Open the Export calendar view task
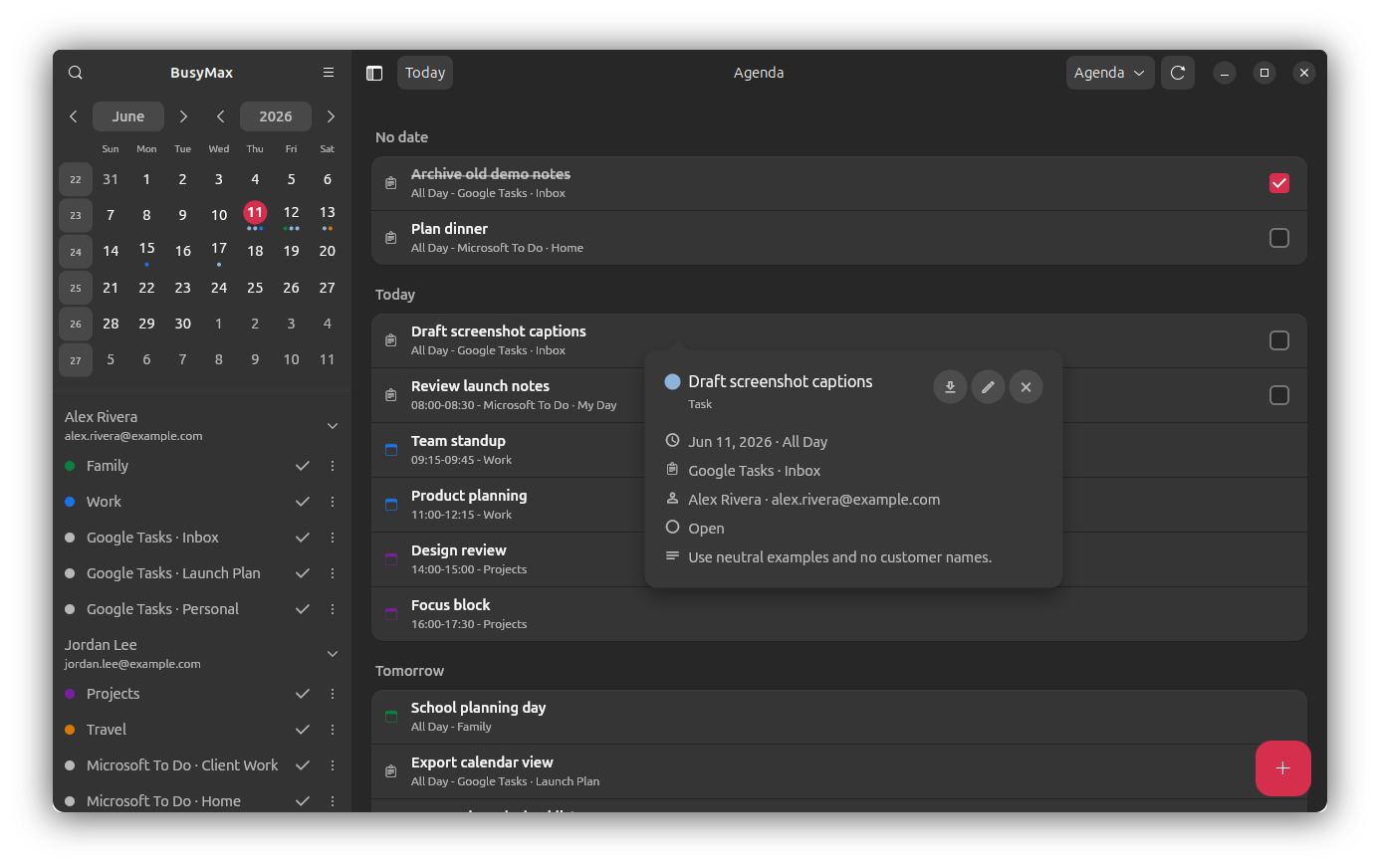1380x868 pixels. coord(838,771)
